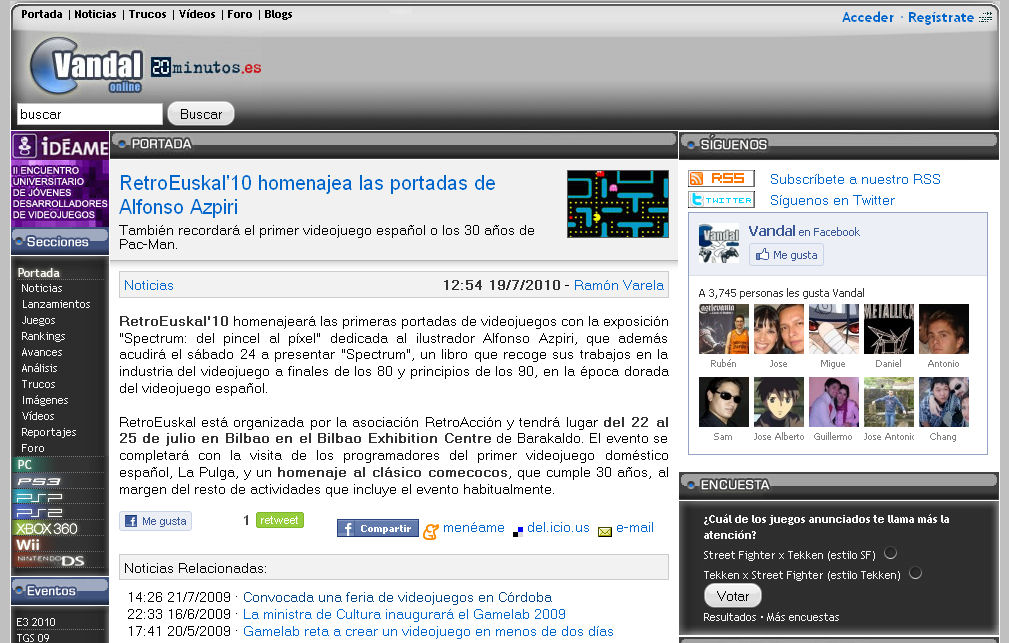Image resolution: width=1009 pixels, height=643 pixels.
Task: Select Tekken x Street Fighter poll option
Action: (915, 573)
